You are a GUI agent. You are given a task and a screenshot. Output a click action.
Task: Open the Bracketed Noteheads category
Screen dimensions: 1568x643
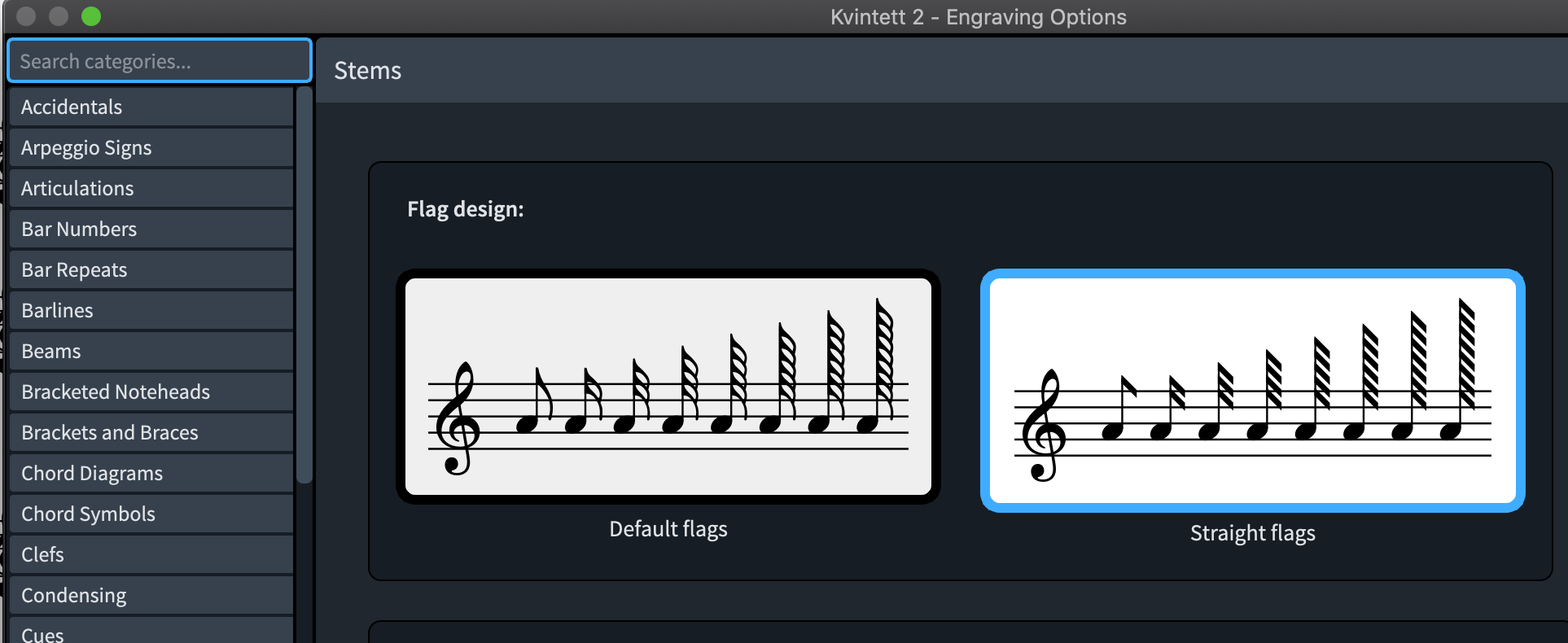pyautogui.click(x=151, y=391)
